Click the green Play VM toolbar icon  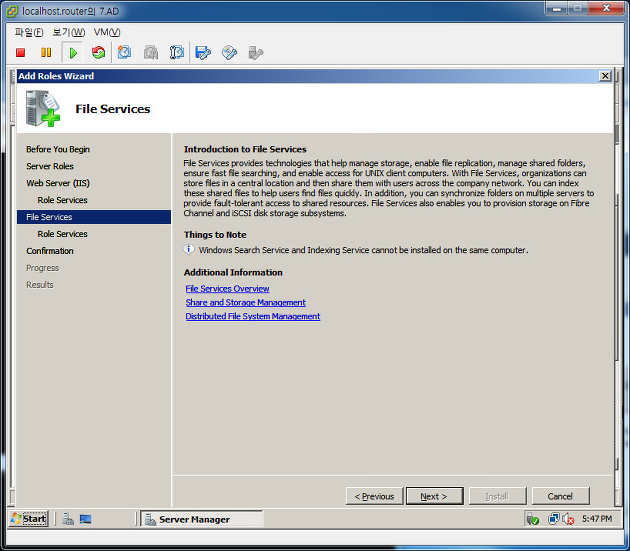pyautogui.click(x=73, y=53)
